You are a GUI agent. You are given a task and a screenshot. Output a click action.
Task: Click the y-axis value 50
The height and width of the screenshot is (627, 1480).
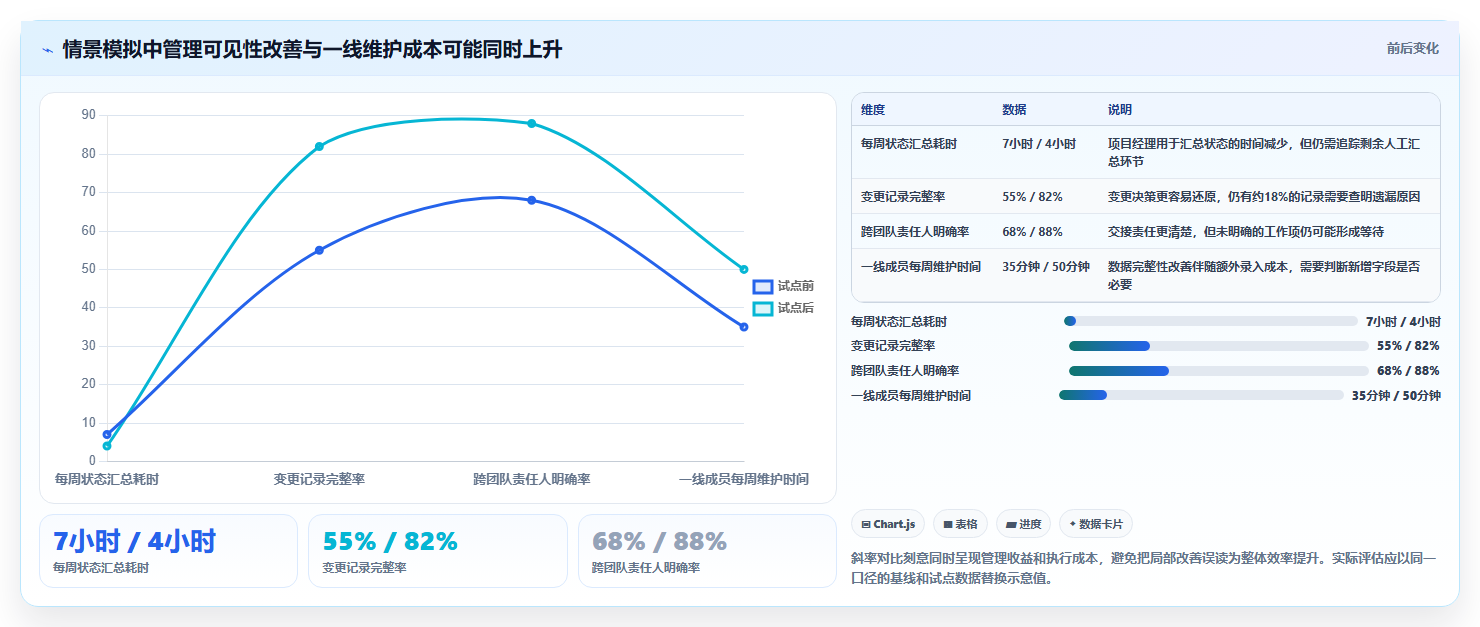(x=88, y=269)
